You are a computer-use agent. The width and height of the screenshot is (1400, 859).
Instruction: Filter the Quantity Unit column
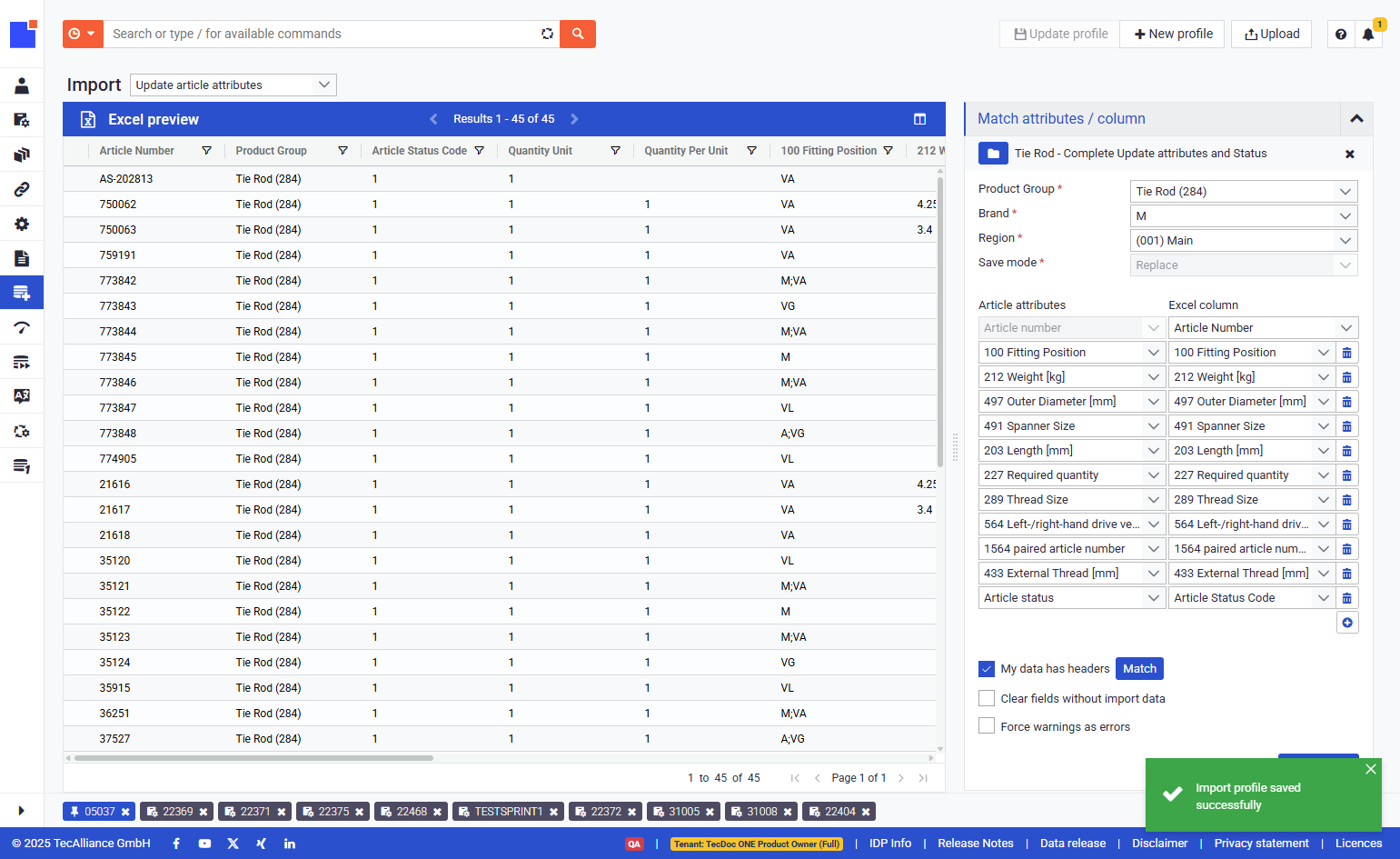tap(615, 151)
